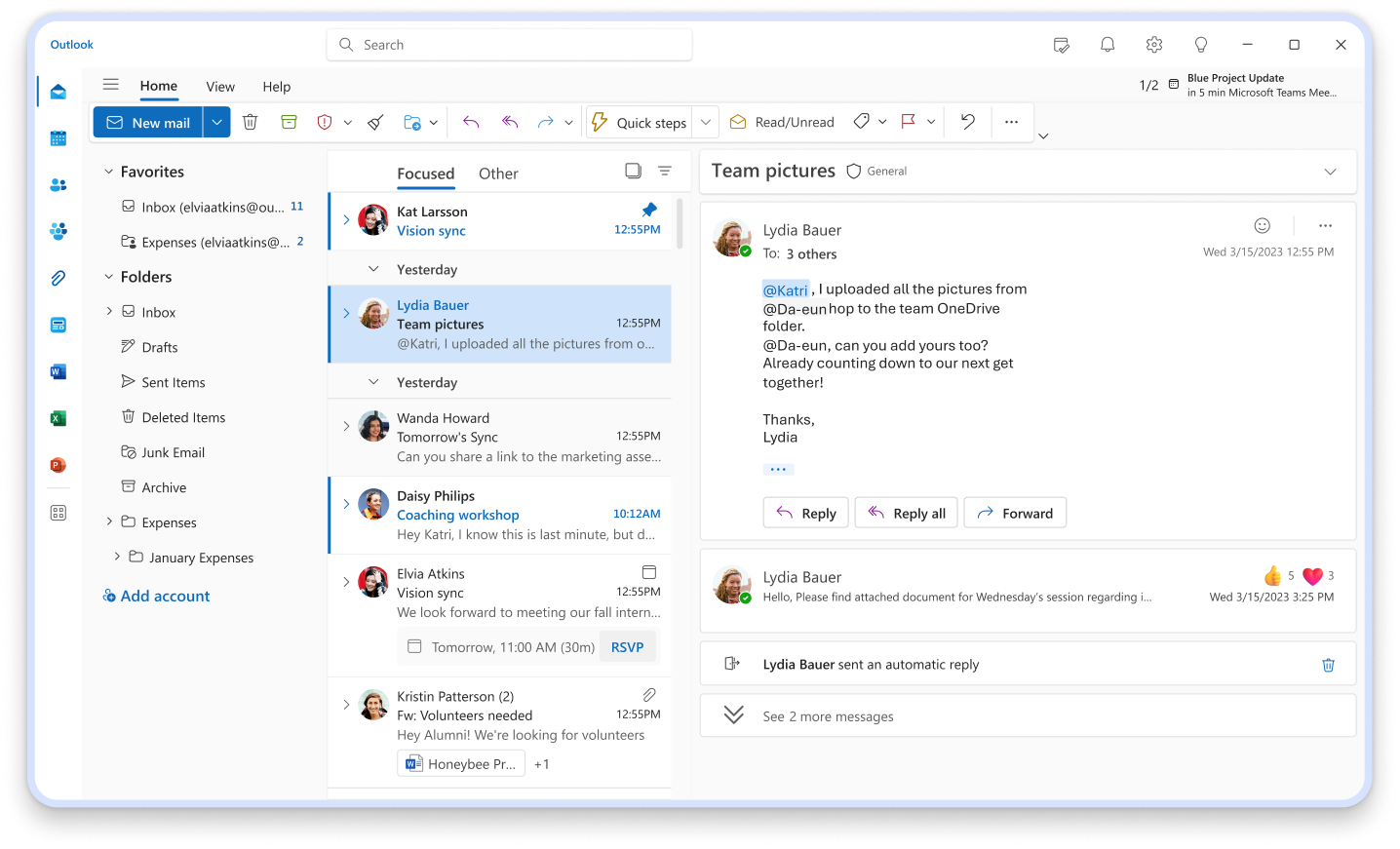The image size is (1400, 849).
Task: Open Excel from the app sidebar
Action: (x=58, y=418)
